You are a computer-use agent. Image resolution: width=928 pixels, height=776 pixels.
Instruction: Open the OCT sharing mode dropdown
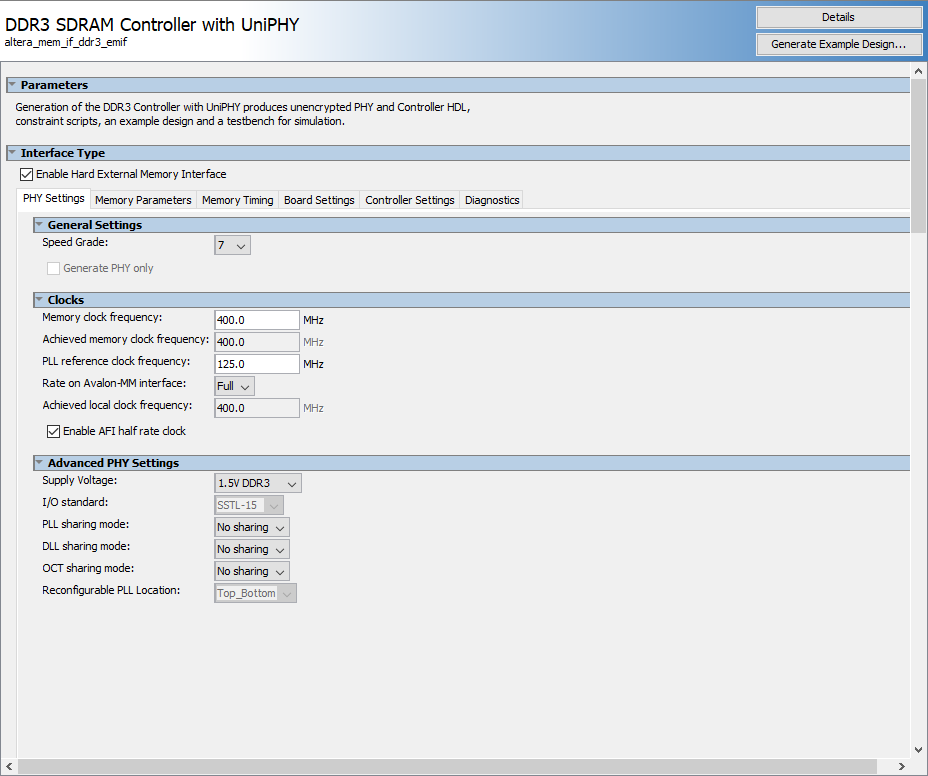[252, 571]
